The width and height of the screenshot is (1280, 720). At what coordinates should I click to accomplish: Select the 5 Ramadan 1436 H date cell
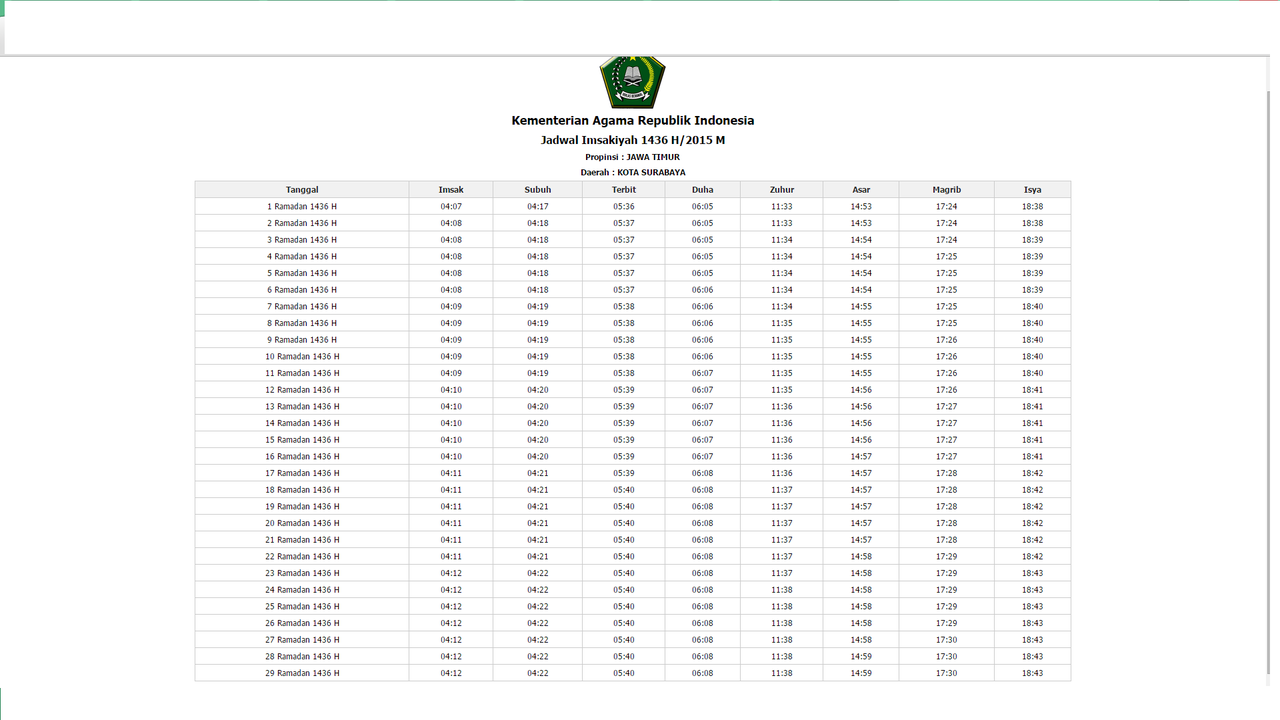[x=302, y=273]
